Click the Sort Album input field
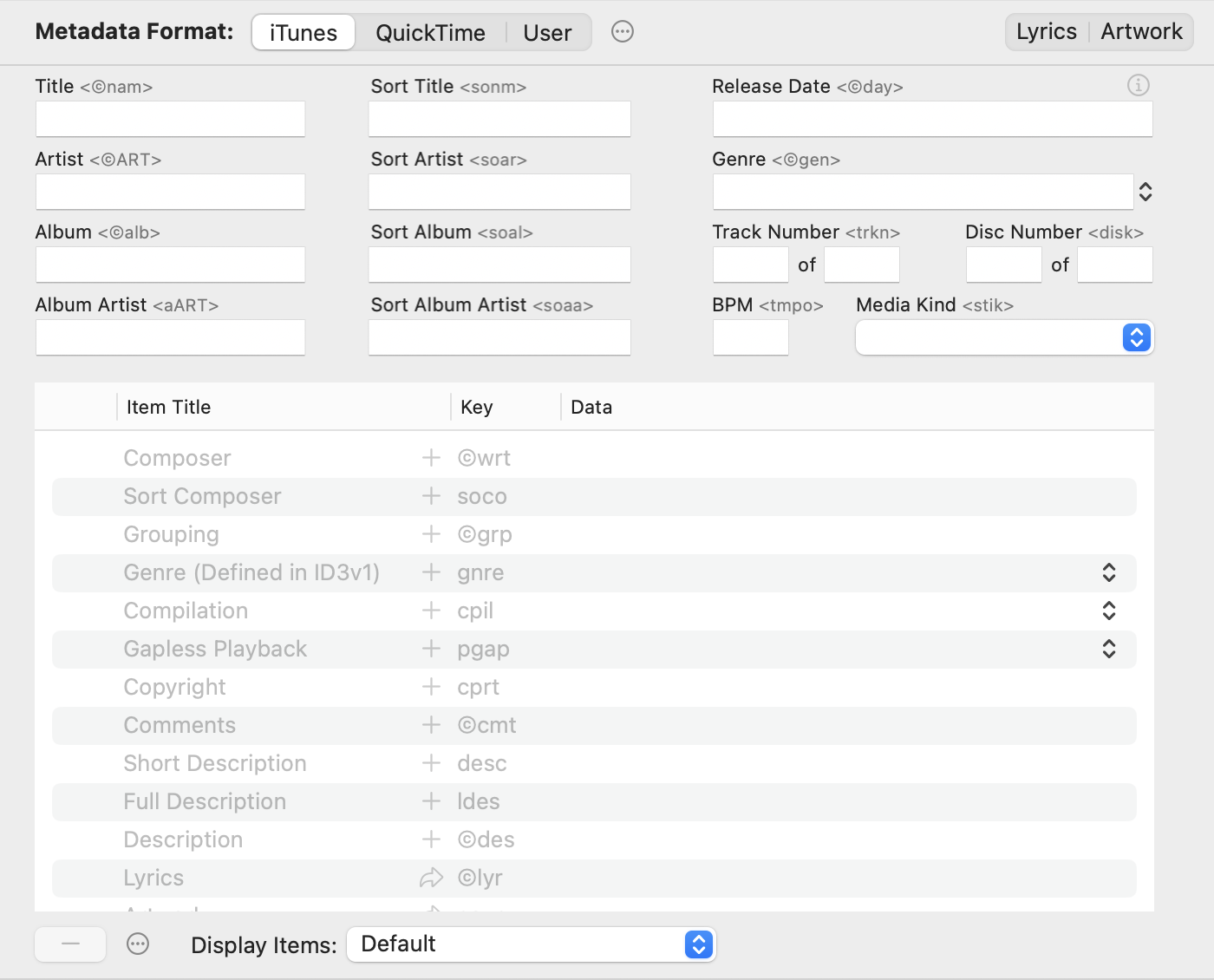This screenshot has height=980, width=1214. pyautogui.click(x=499, y=265)
